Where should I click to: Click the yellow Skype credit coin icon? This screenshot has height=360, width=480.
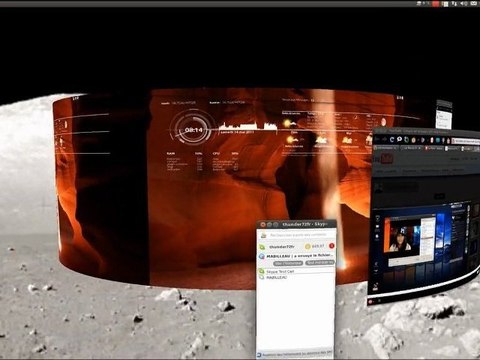click(x=308, y=246)
